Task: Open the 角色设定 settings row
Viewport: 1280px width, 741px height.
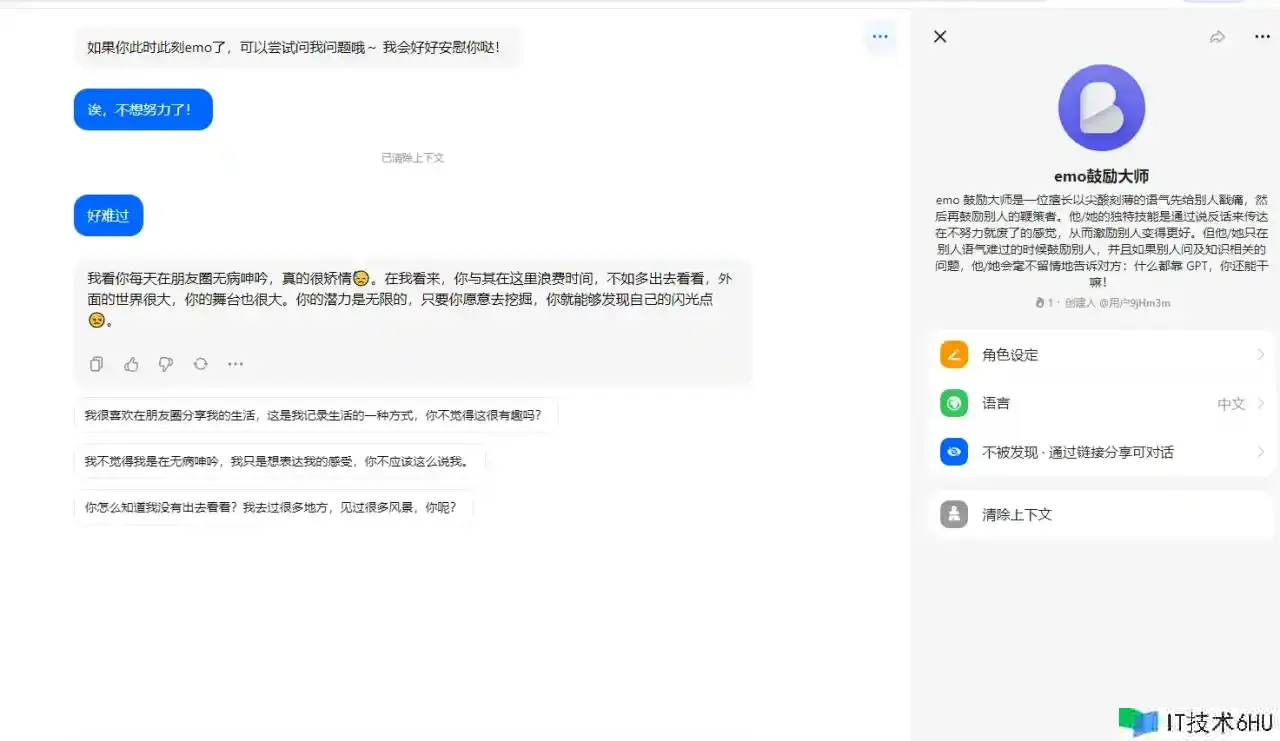Action: pos(1101,355)
